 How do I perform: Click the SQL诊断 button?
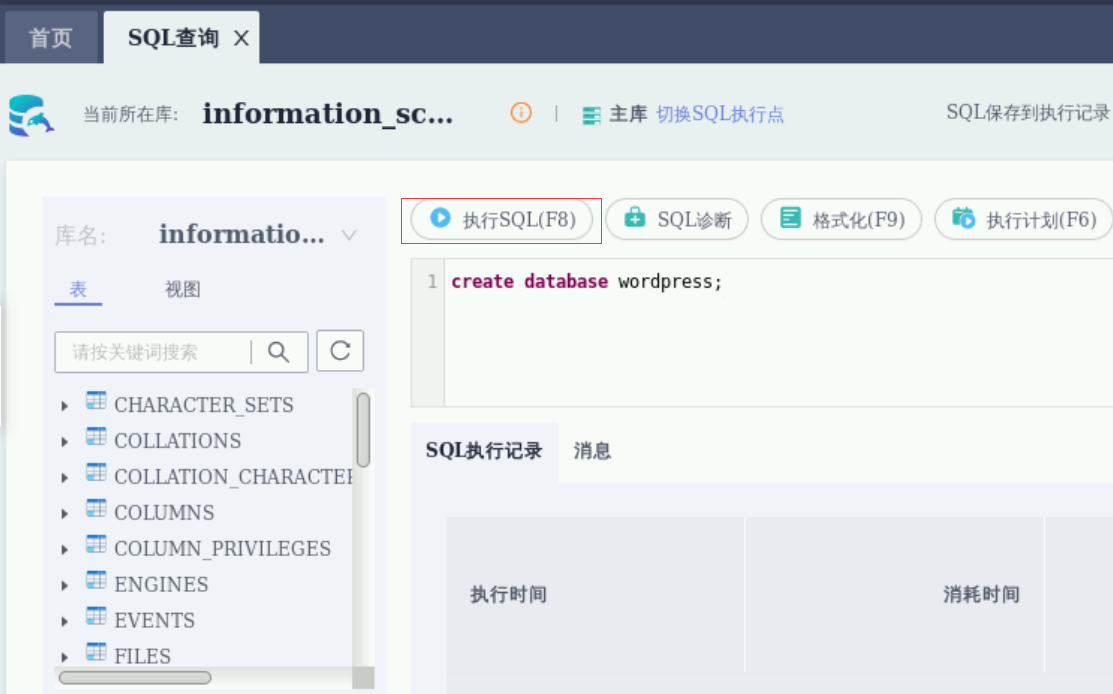[677, 219]
